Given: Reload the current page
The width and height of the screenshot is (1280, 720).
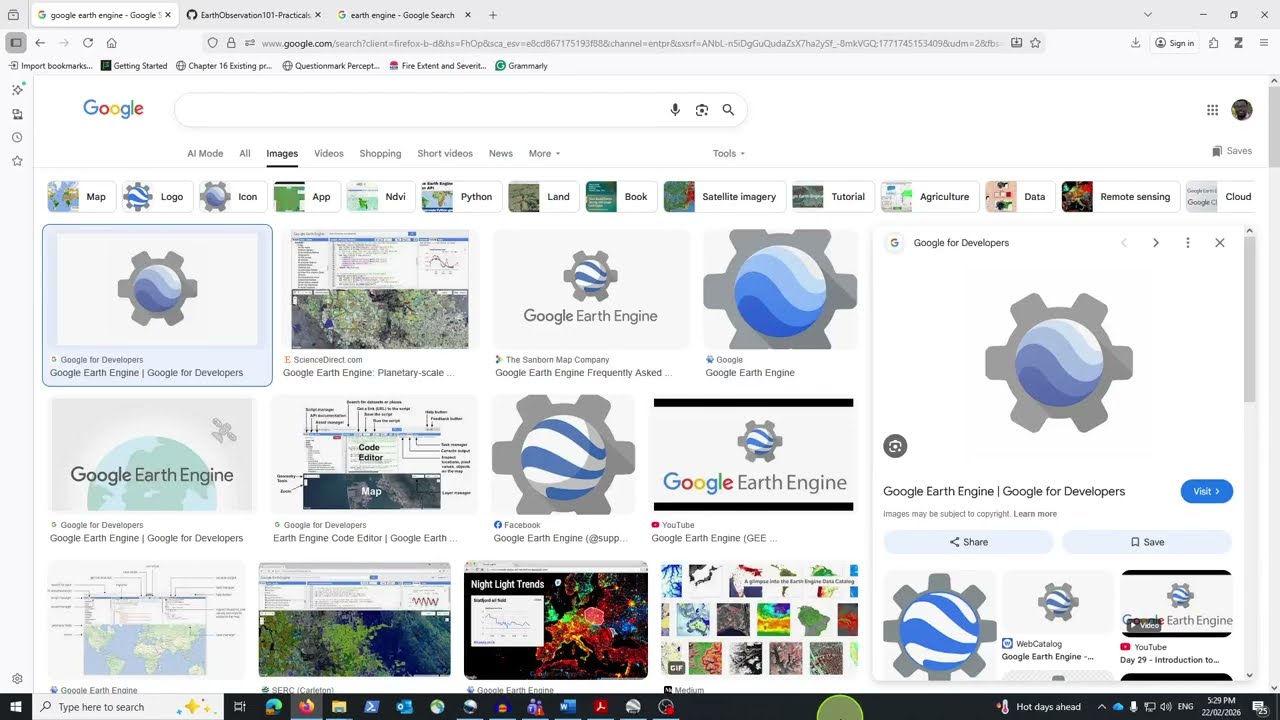Looking at the screenshot, I should [x=88, y=43].
